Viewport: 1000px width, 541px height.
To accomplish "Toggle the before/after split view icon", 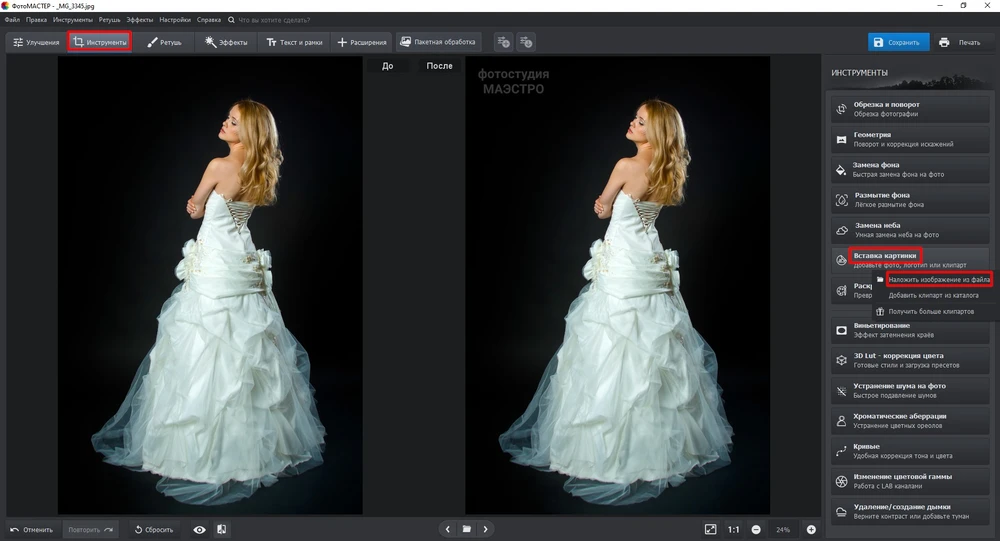I will [x=221, y=529].
